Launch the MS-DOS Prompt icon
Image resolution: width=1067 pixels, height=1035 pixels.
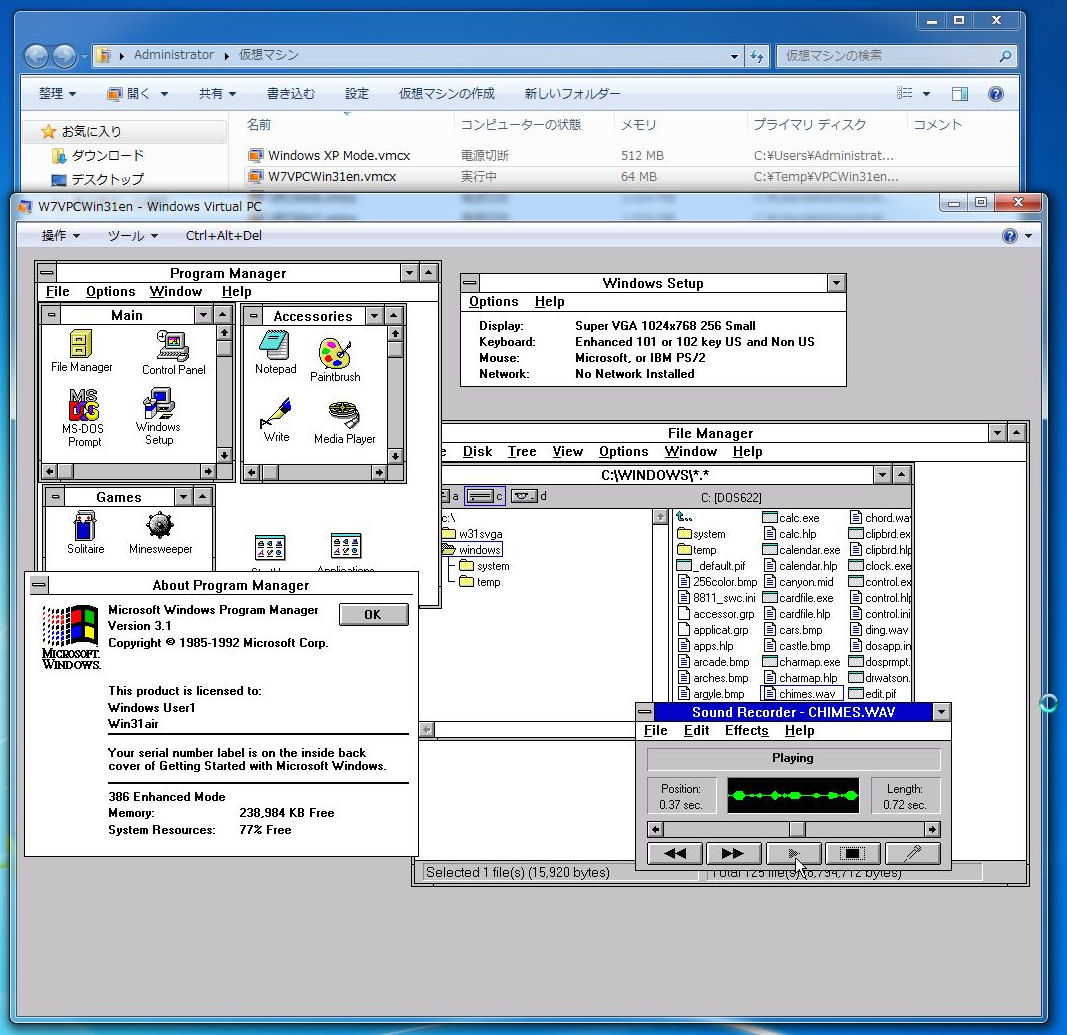[84, 417]
